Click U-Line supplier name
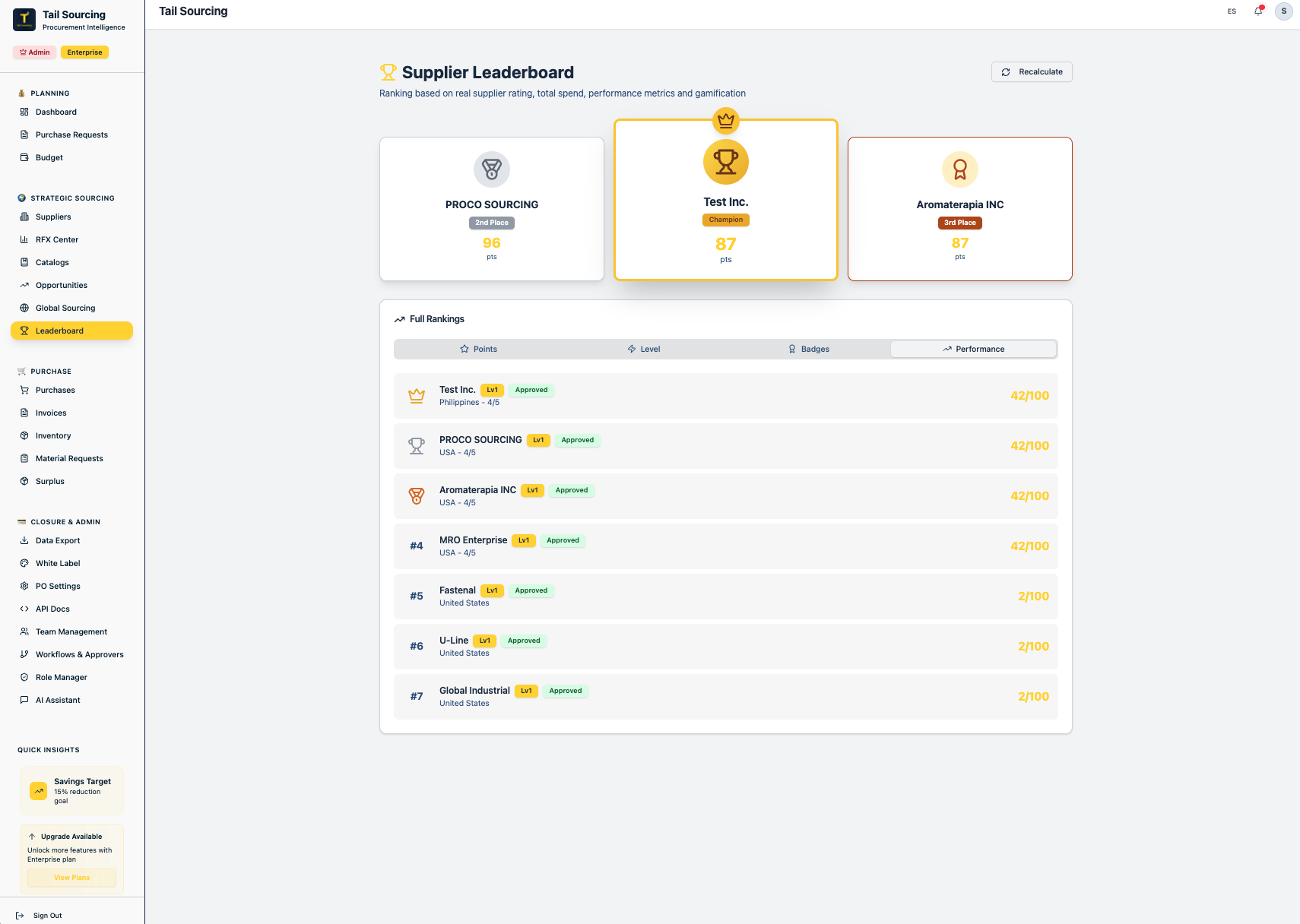This screenshot has width=1300, height=924. [454, 641]
